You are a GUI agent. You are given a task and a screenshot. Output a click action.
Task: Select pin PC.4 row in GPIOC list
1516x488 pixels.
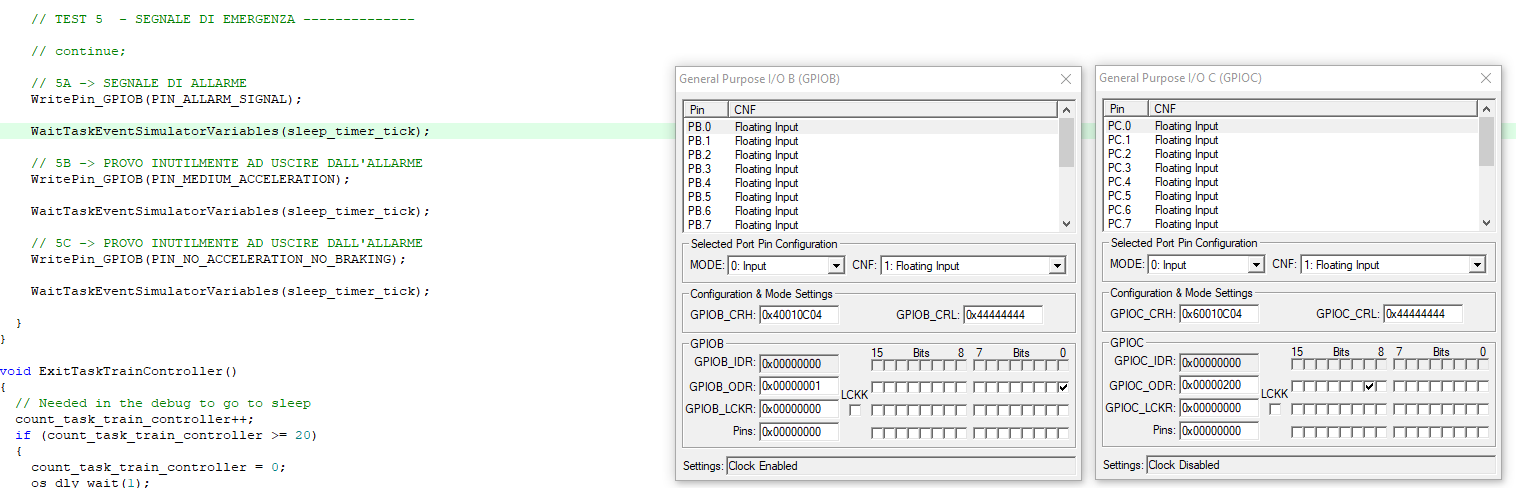[x=1290, y=182]
